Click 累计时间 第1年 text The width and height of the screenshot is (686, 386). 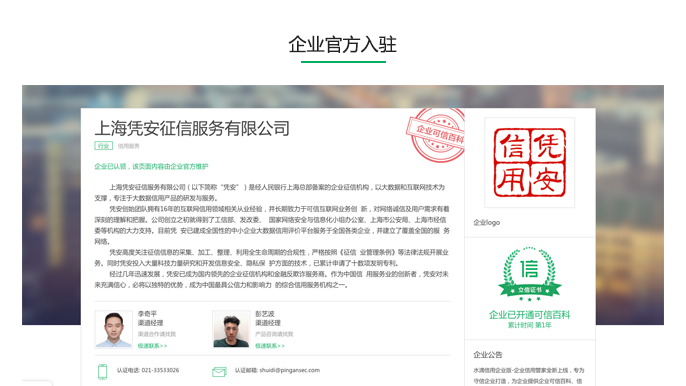point(529,325)
